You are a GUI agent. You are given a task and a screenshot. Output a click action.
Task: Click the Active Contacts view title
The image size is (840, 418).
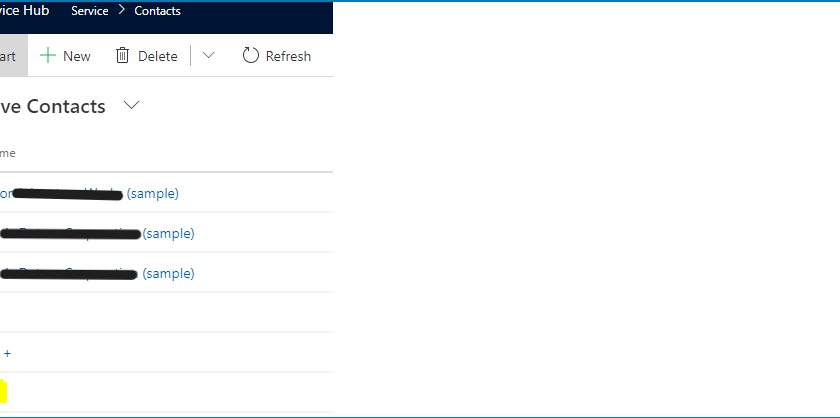coord(53,107)
